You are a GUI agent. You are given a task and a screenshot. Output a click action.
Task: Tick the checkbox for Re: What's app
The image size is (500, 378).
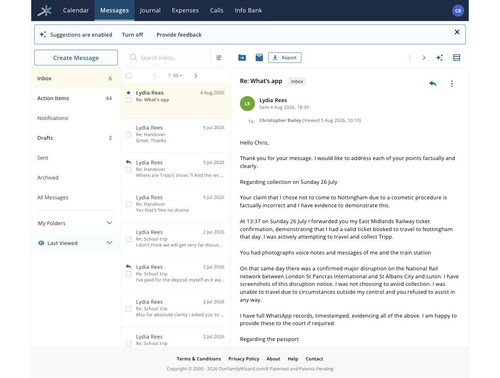(128, 100)
